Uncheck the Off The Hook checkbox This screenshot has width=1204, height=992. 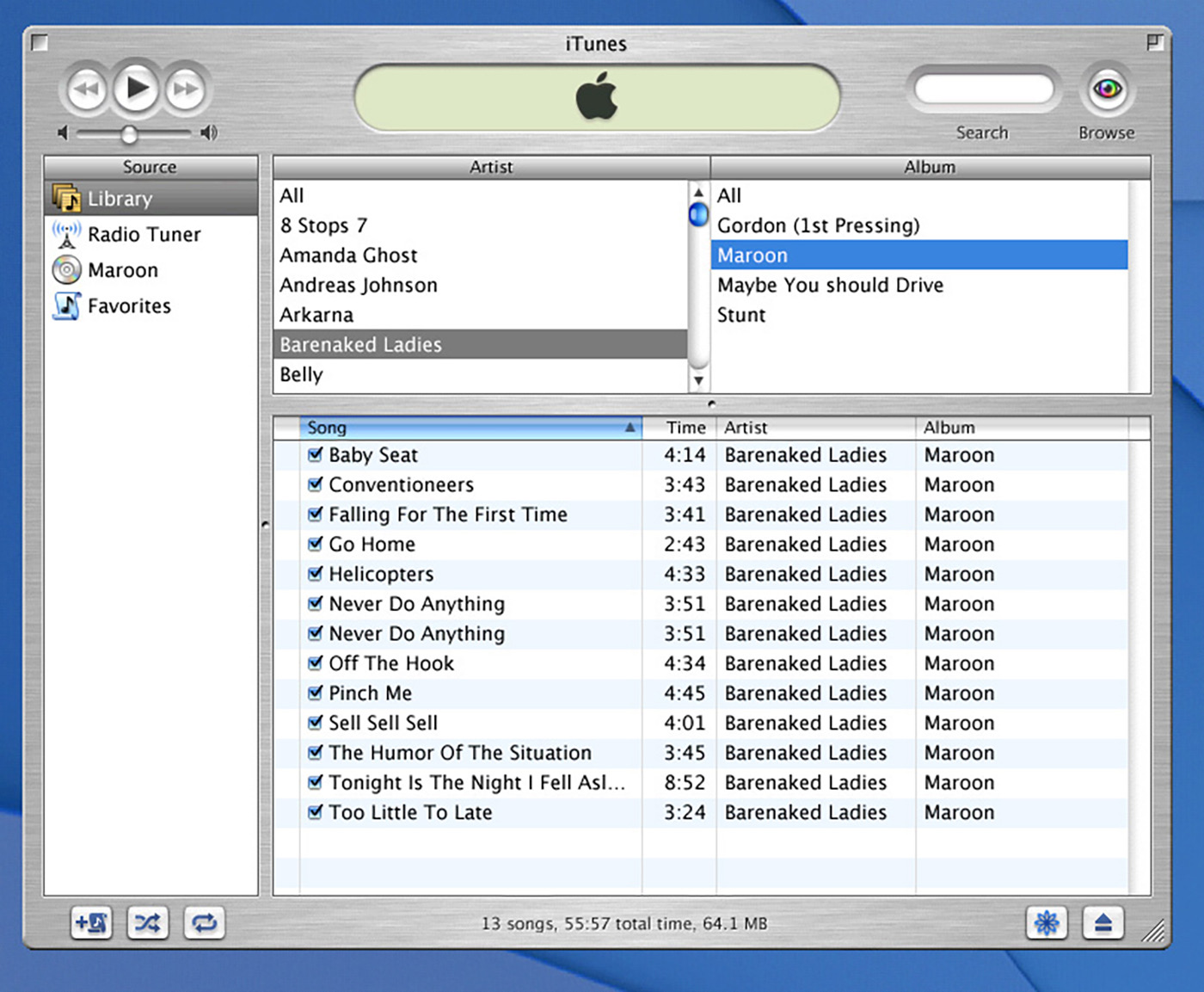click(x=316, y=663)
